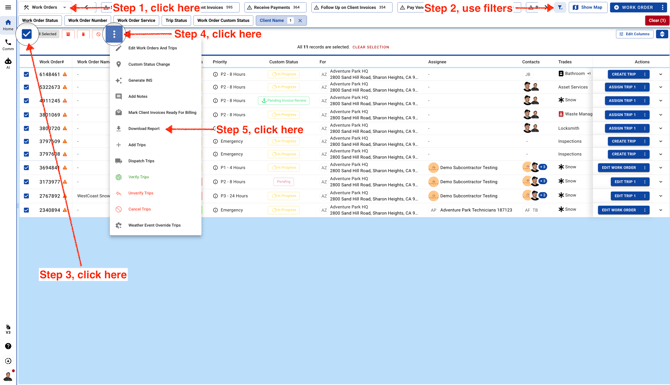Click the Edit Columns button

point(635,34)
